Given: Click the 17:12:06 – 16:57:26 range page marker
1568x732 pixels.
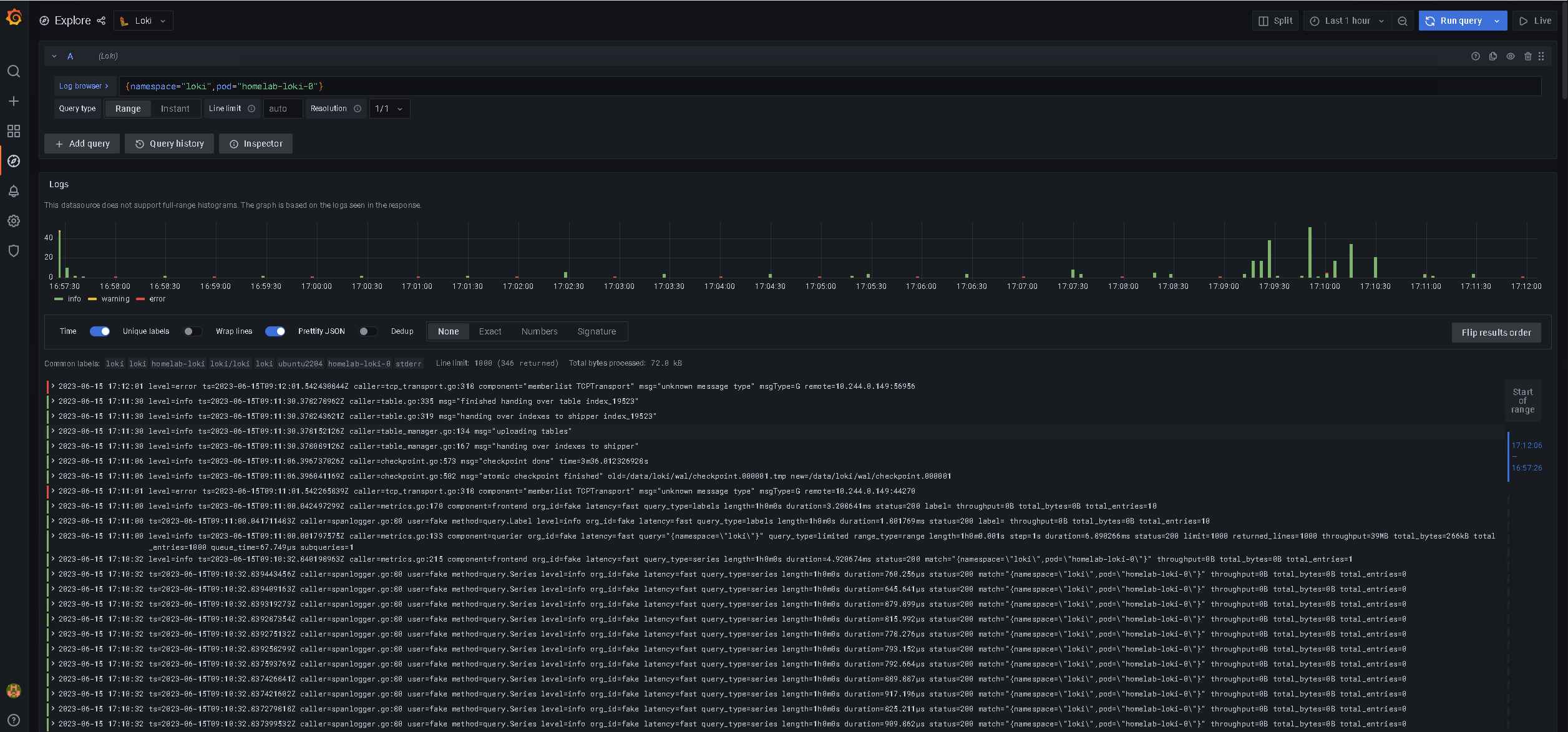Looking at the screenshot, I should pos(1526,457).
